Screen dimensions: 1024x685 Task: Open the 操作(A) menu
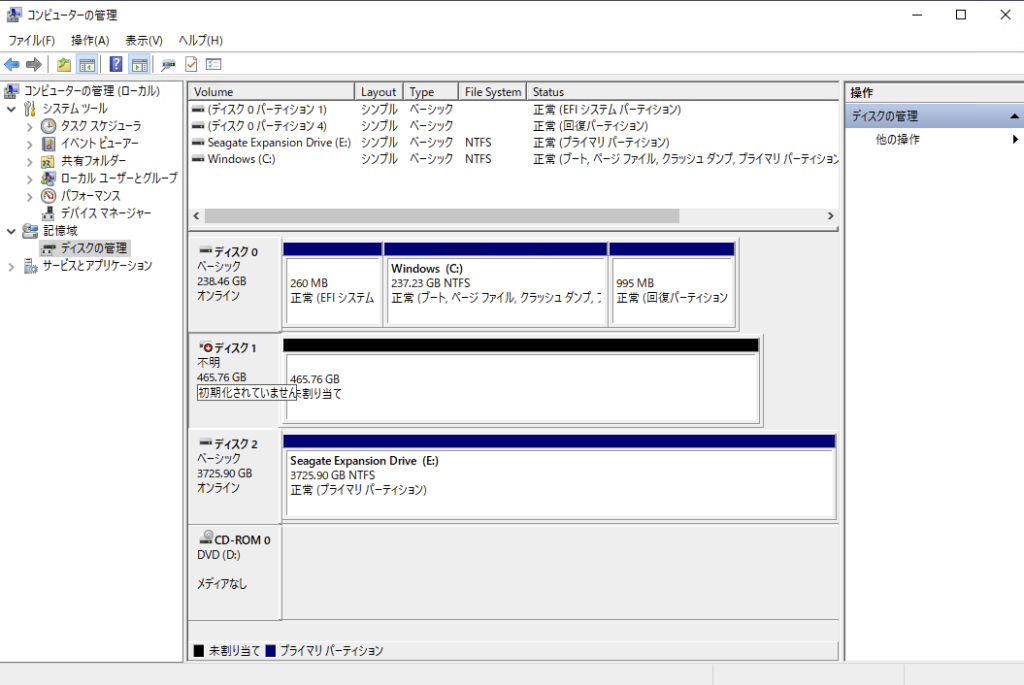point(90,40)
